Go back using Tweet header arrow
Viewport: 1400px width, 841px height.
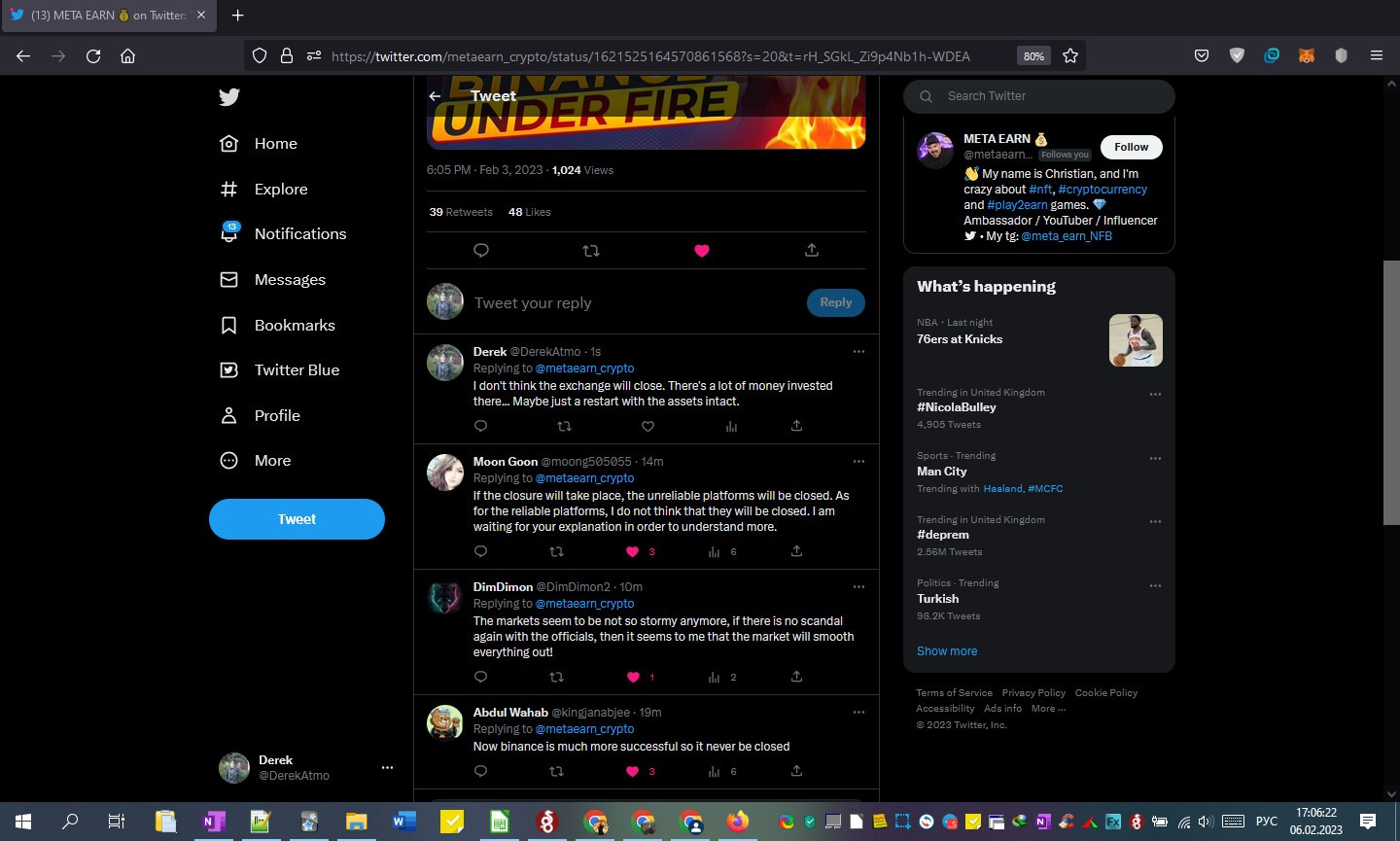coord(435,96)
